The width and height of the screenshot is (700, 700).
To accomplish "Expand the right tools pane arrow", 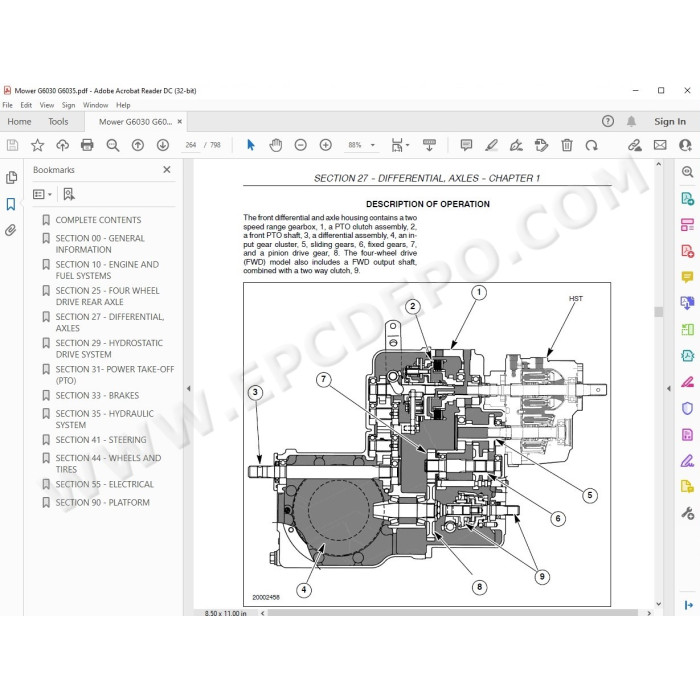I will pos(669,388).
